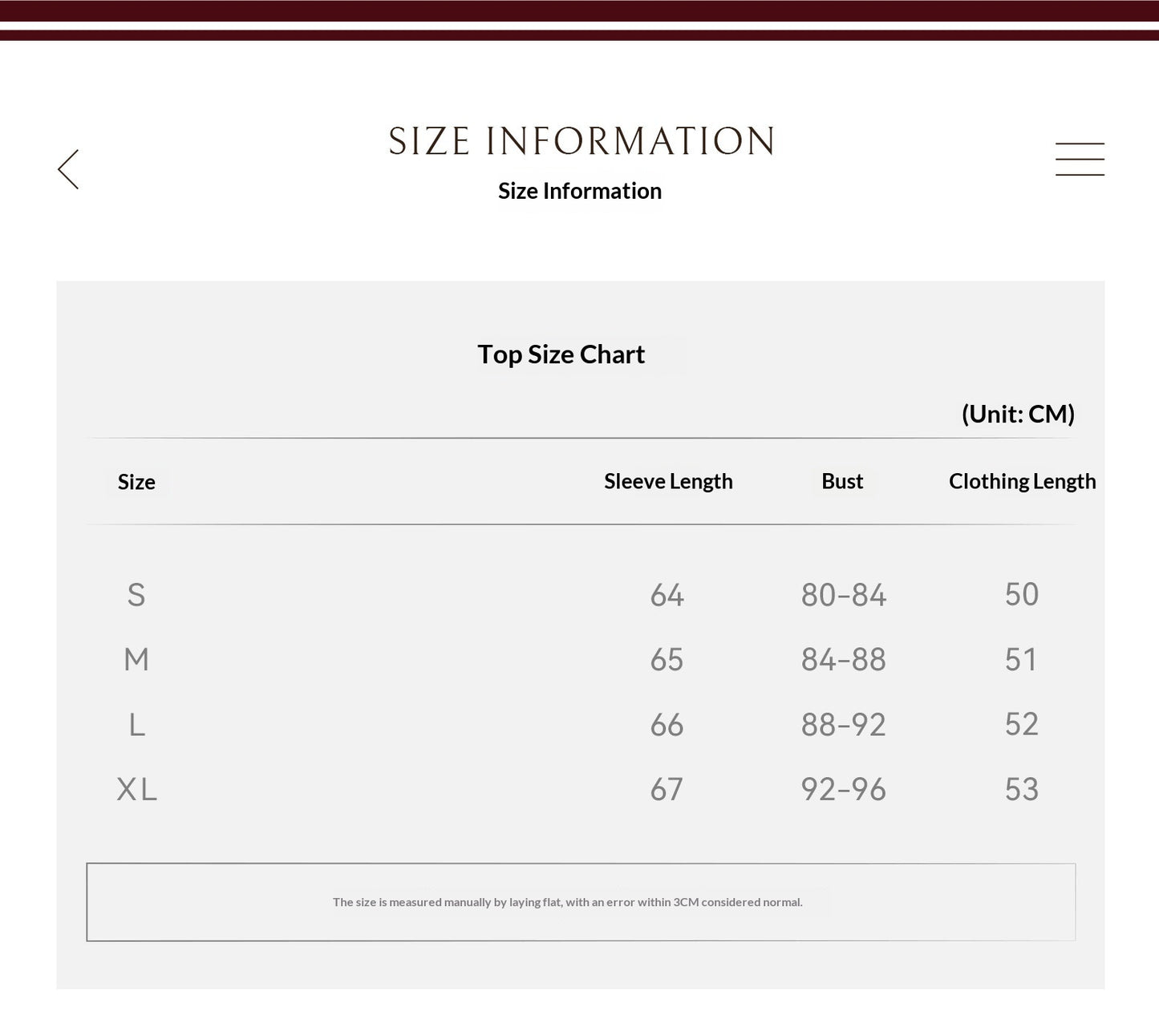Screen dimensions: 1159x1036
Task: Click the back arrow icon
Action: 68,169
